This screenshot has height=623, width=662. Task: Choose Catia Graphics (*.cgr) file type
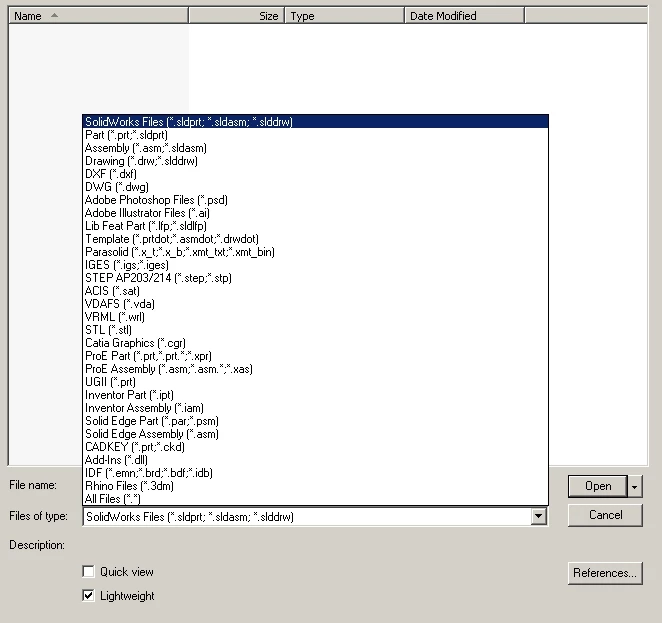[315, 343]
